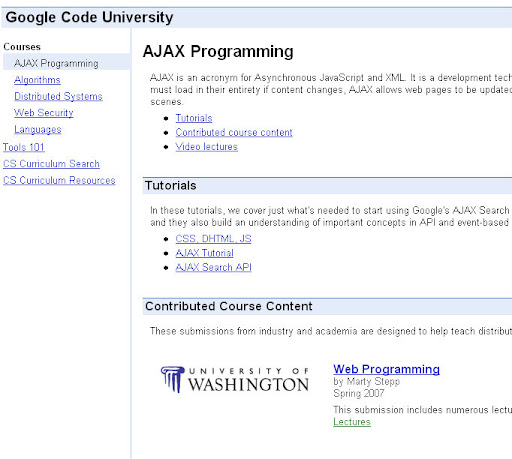This screenshot has width=512, height=459.
Task: Click the University of Washington logo
Action: (x=235, y=379)
